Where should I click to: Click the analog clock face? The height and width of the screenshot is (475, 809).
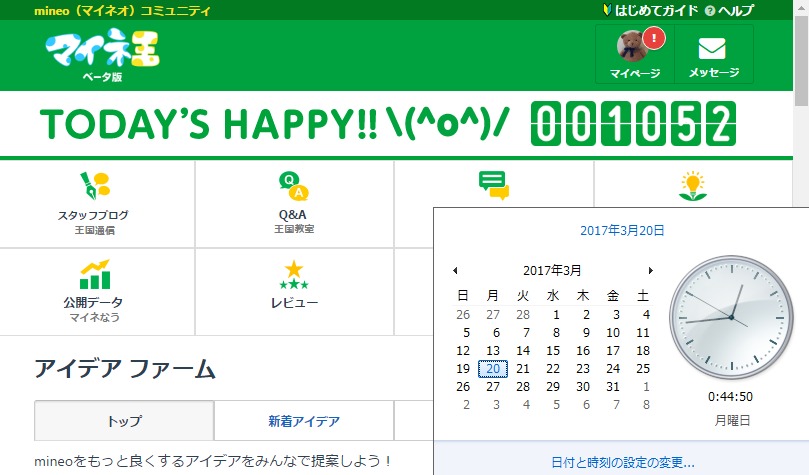pos(731,317)
